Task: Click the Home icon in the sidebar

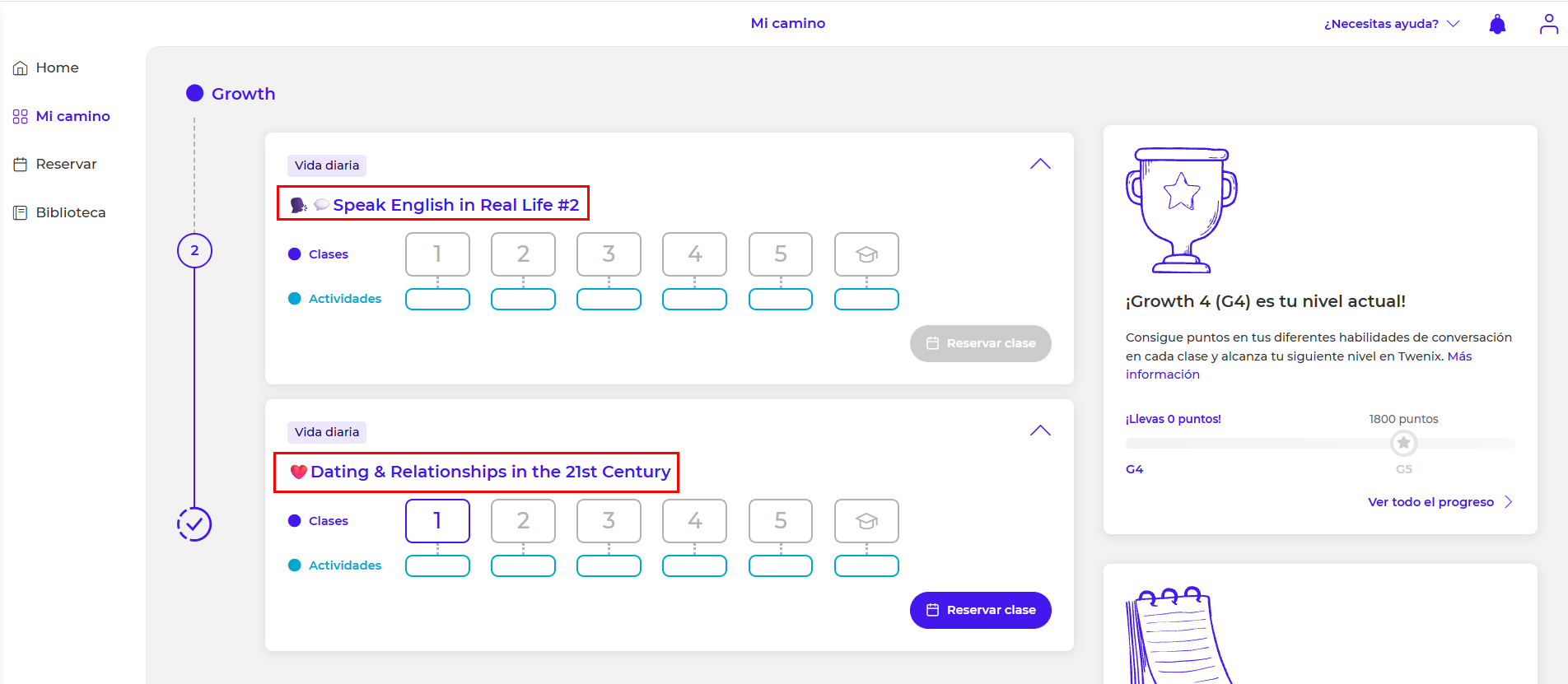Action: 21,68
